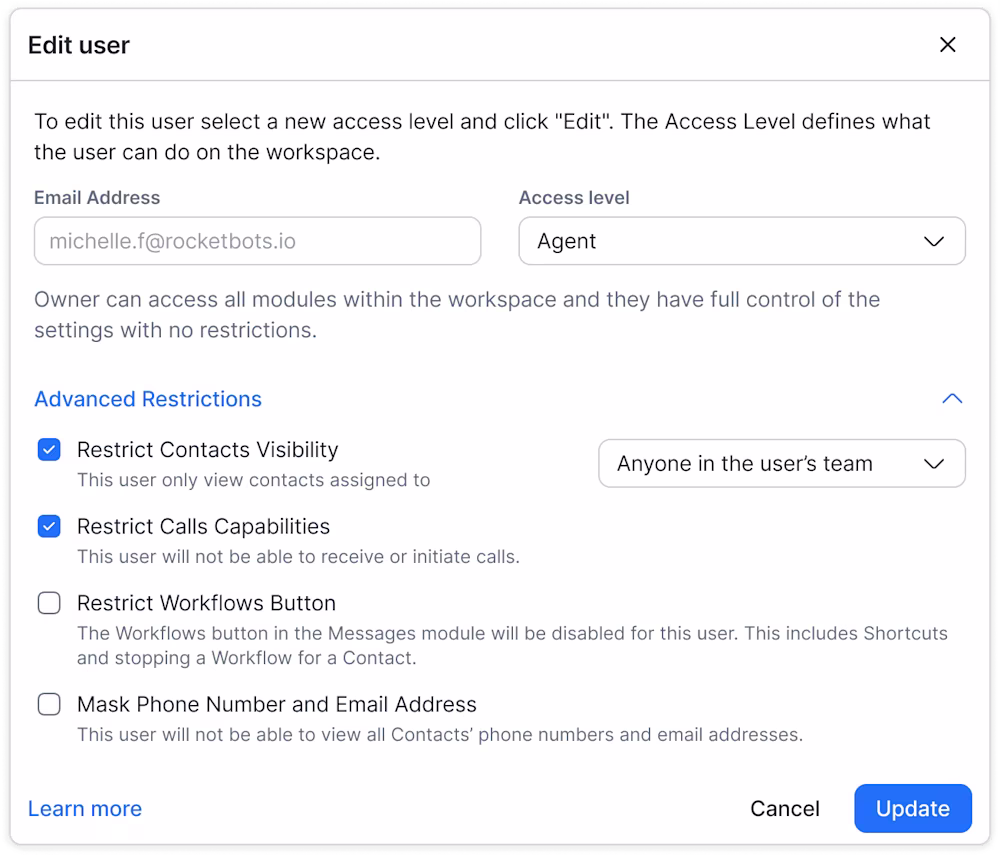The image size is (1000, 856).
Task: Uncheck the Restrict Contacts Visibility checkbox
Action: [49, 450]
